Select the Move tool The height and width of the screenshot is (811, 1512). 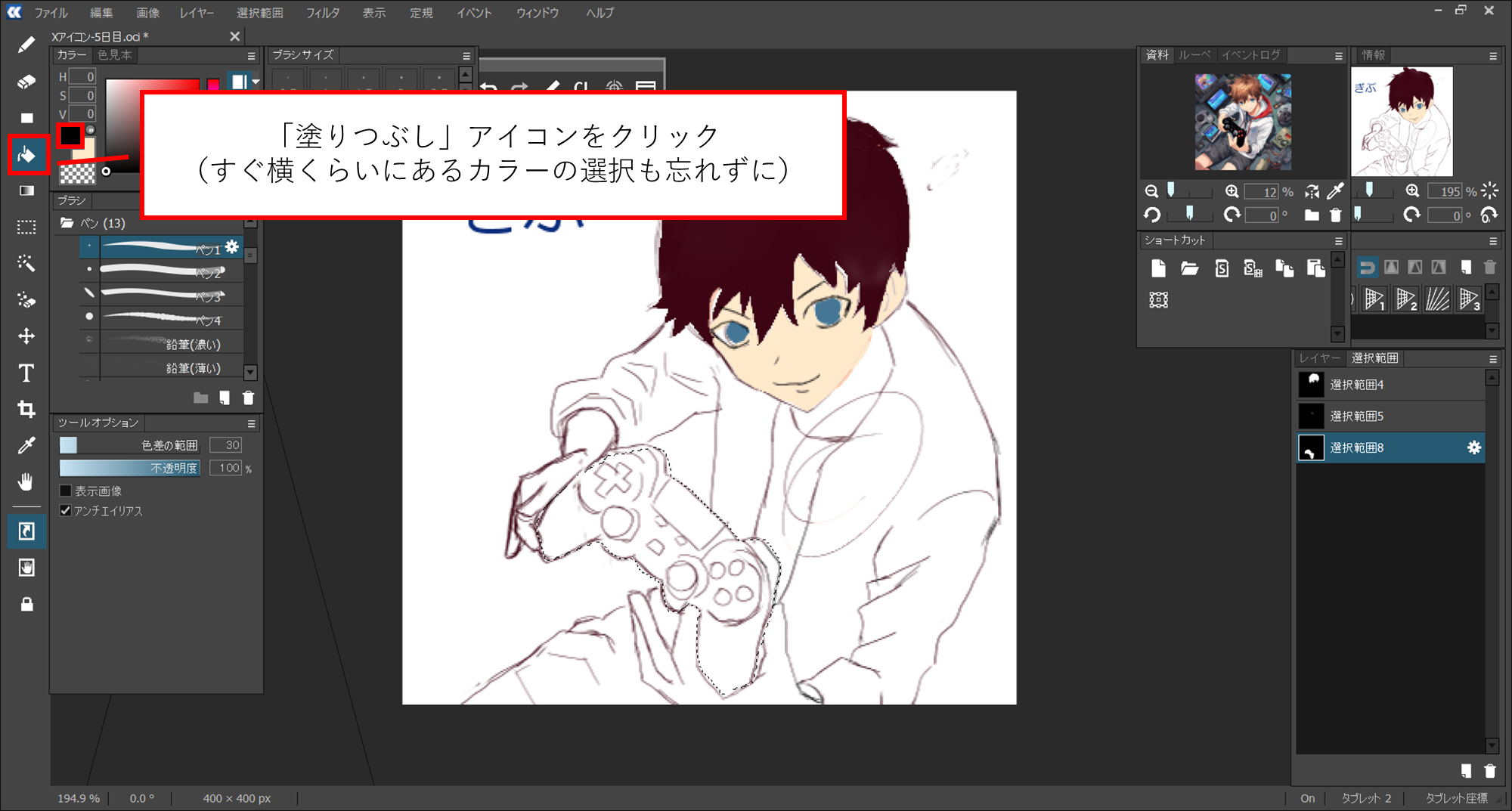click(26, 336)
